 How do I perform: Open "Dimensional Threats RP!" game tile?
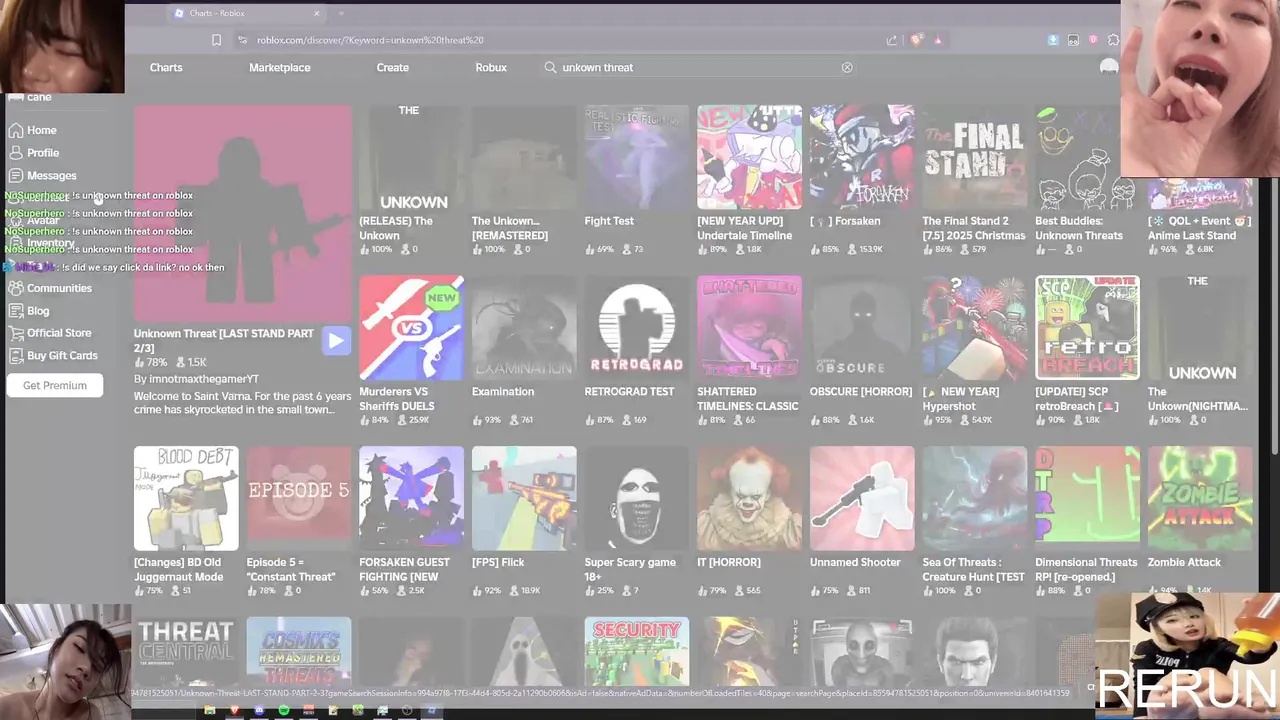(x=1087, y=521)
